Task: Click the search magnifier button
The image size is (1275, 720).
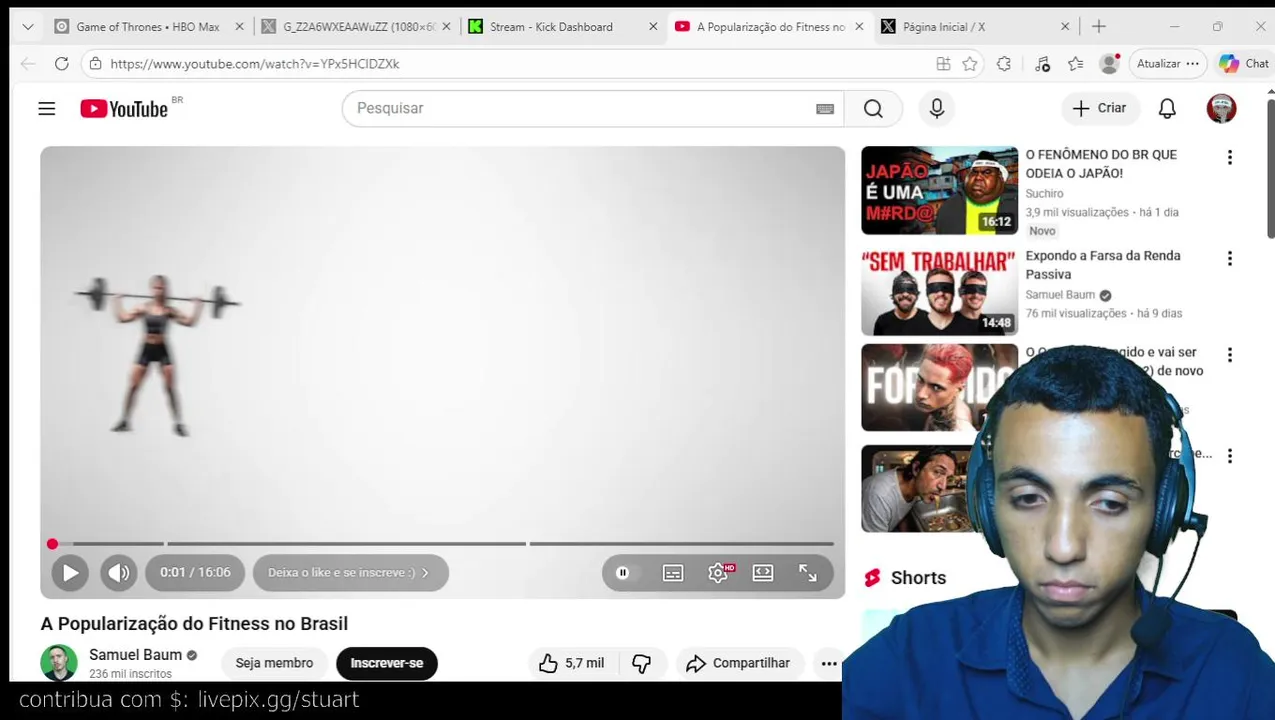Action: pos(873,108)
